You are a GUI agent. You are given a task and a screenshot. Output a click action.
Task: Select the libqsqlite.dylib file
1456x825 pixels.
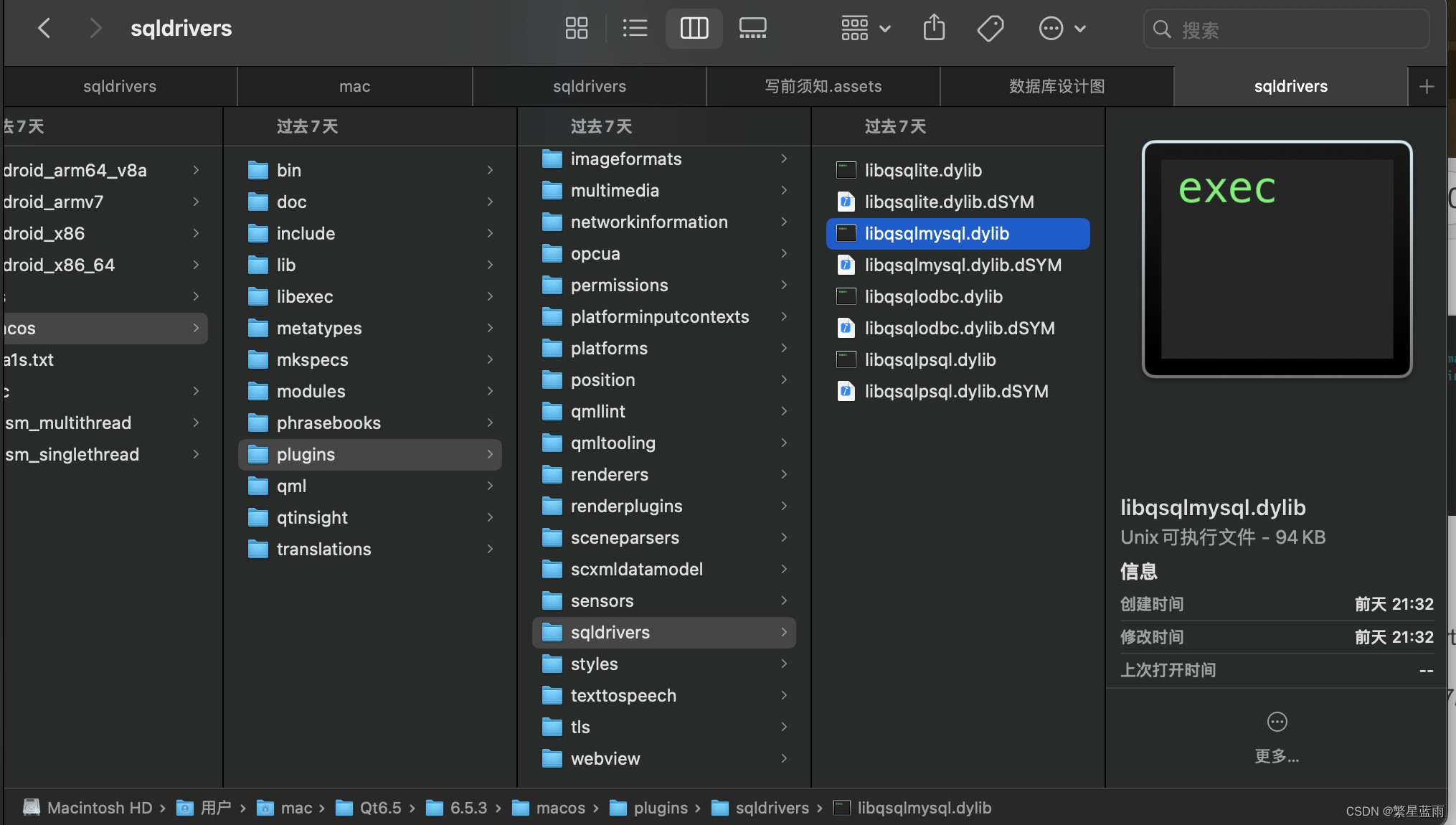pyautogui.click(x=923, y=170)
